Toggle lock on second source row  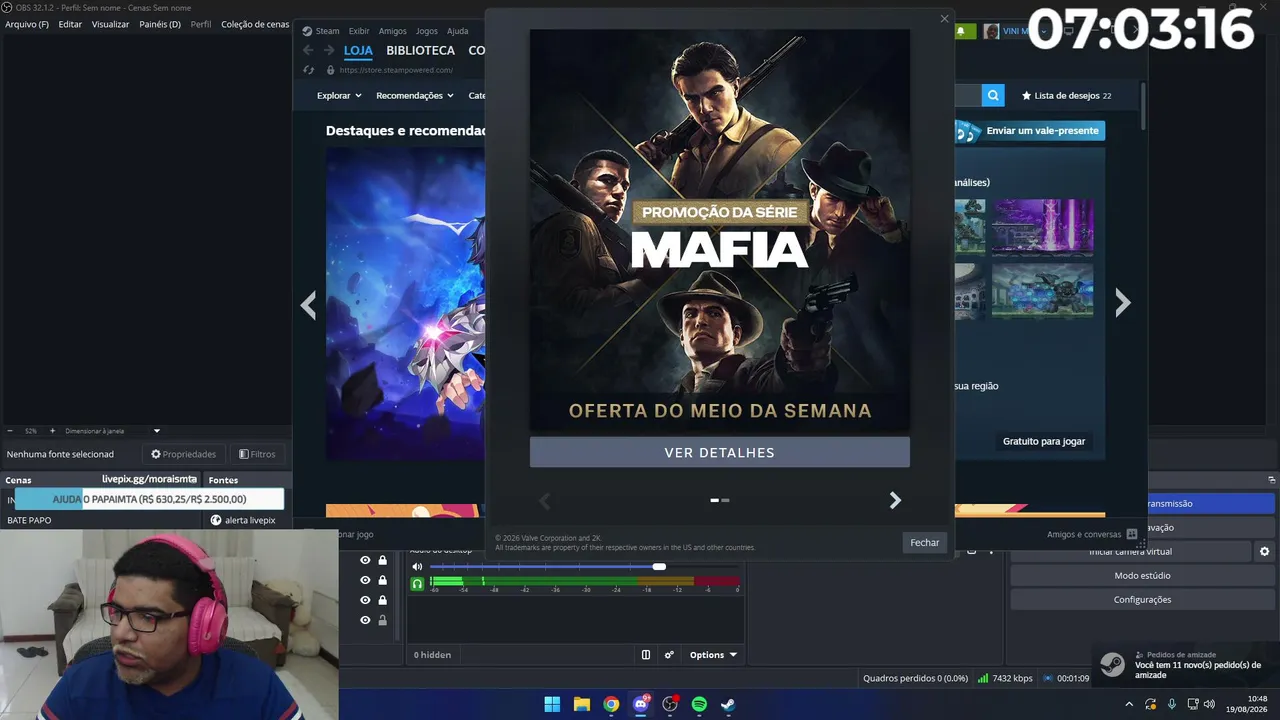click(382, 580)
